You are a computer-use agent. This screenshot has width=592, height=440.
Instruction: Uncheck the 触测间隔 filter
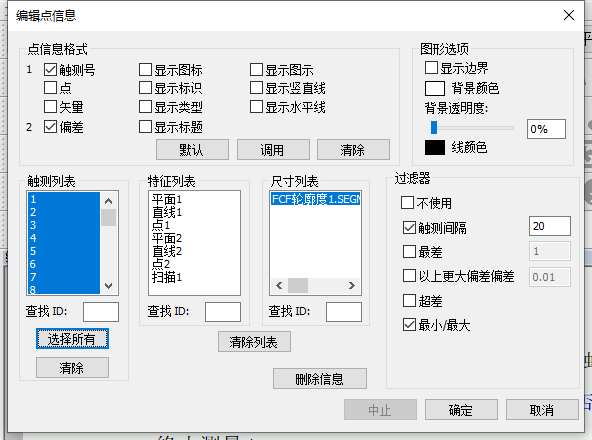click(x=409, y=227)
